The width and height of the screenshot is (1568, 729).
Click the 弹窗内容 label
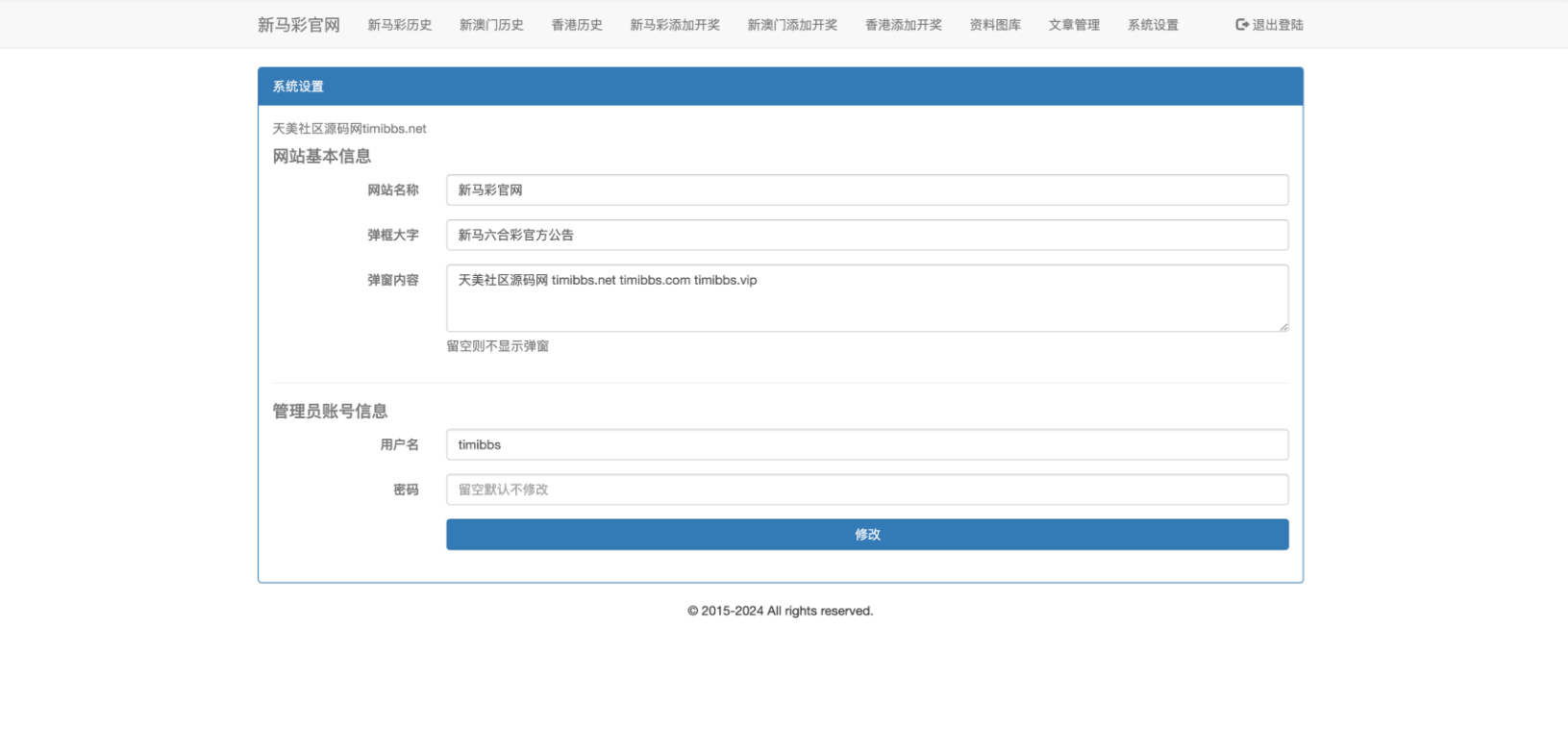pyautogui.click(x=393, y=280)
